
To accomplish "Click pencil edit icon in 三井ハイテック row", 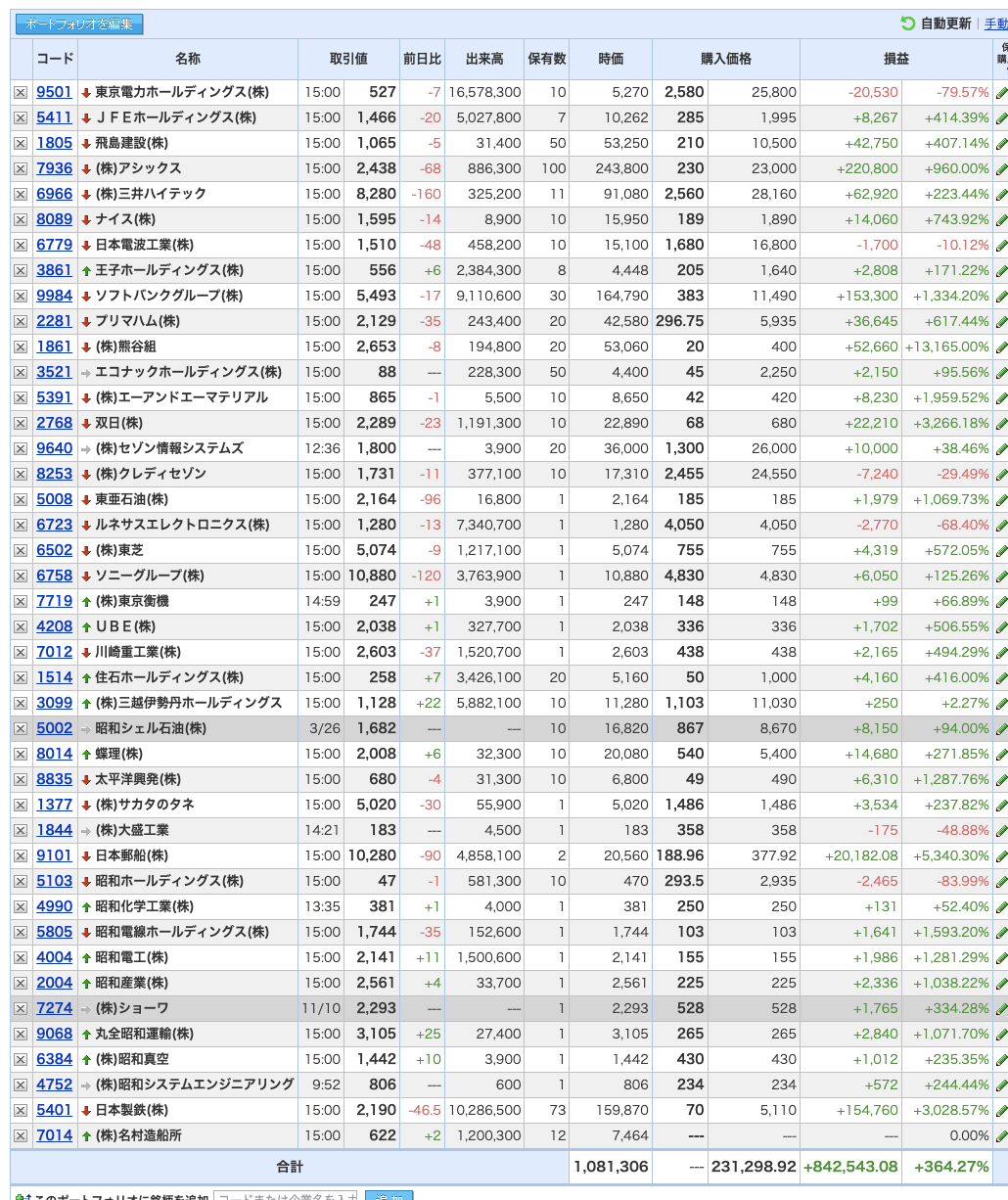I will (x=1001, y=195).
